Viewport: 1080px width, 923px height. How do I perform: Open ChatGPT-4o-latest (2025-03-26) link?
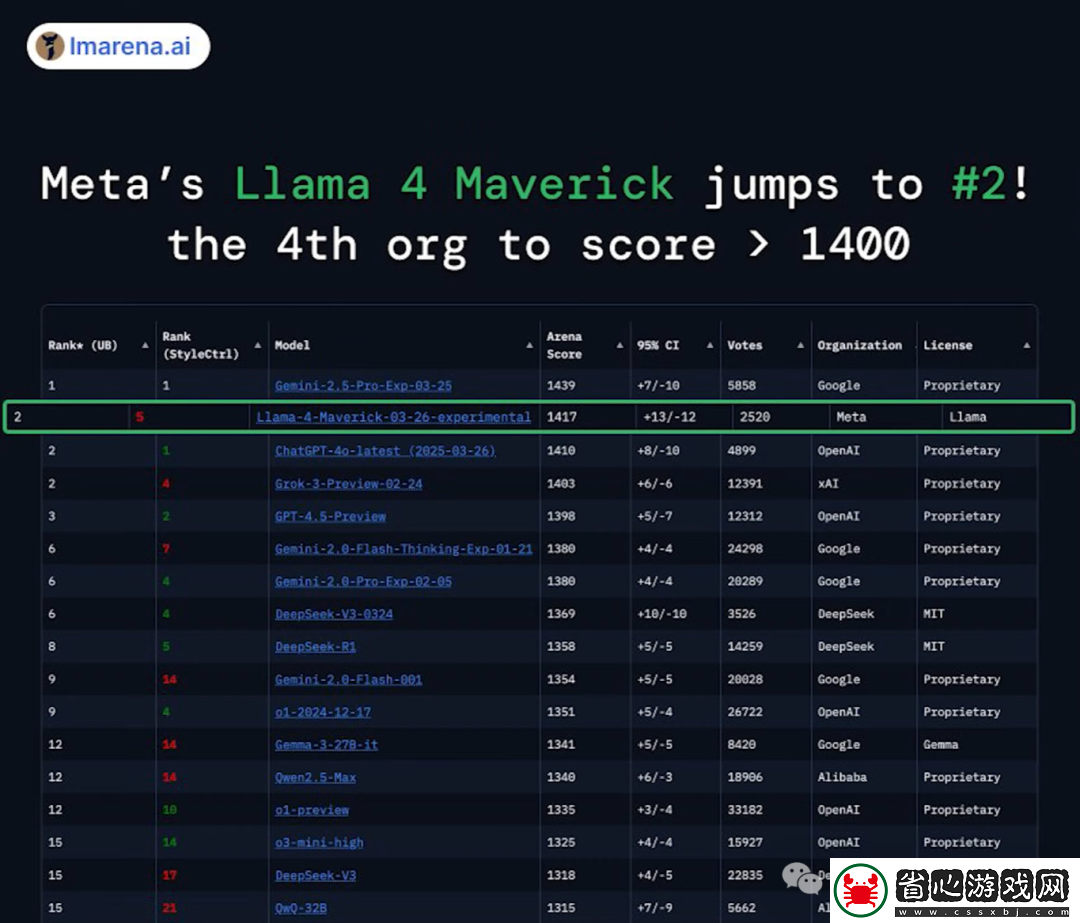coord(385,450)
